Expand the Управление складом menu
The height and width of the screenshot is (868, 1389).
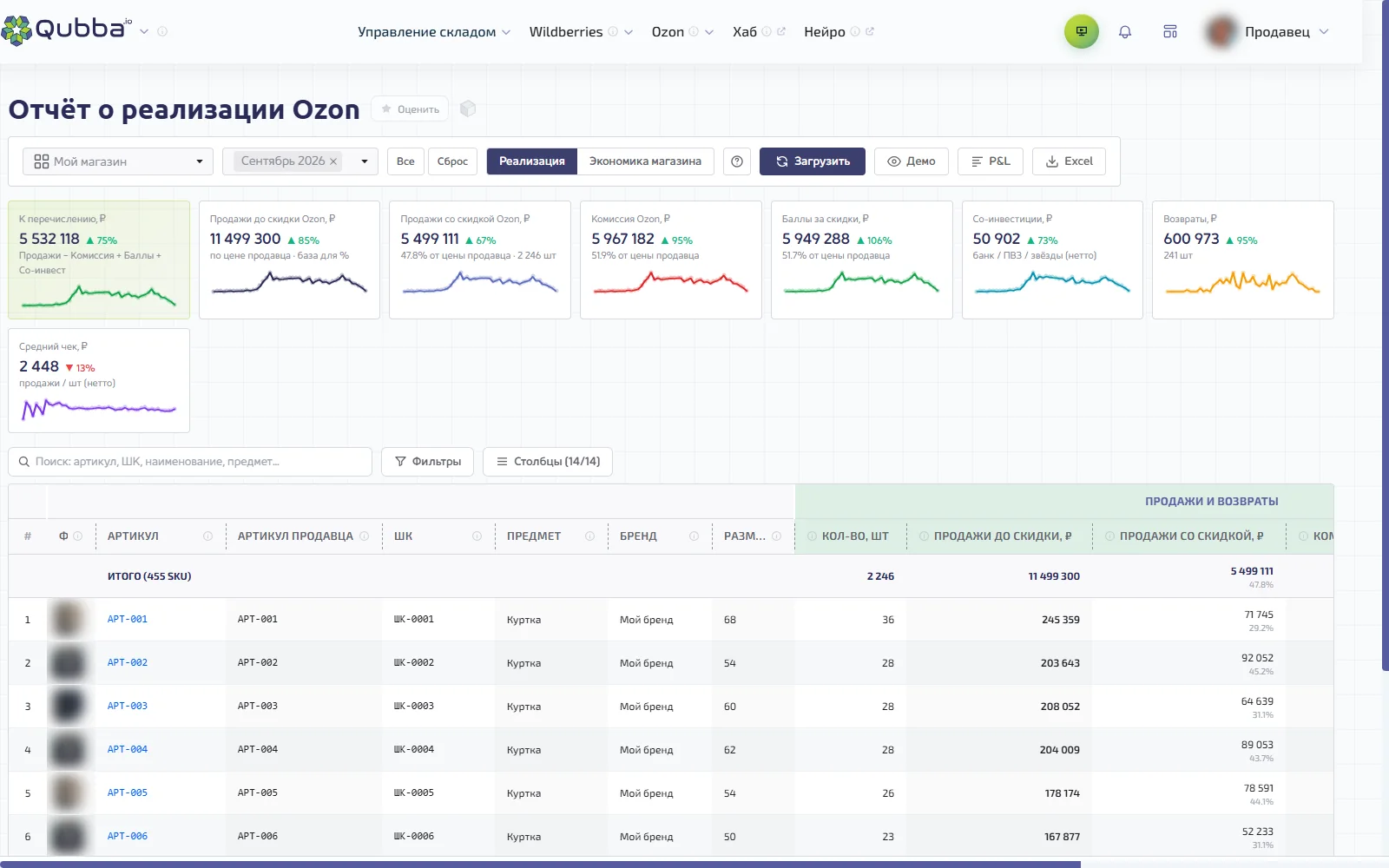click(434, 32)
